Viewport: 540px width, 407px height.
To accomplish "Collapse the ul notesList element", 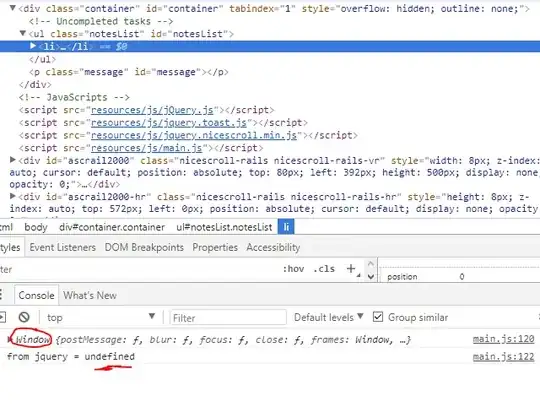I will [x=23, y=33].
